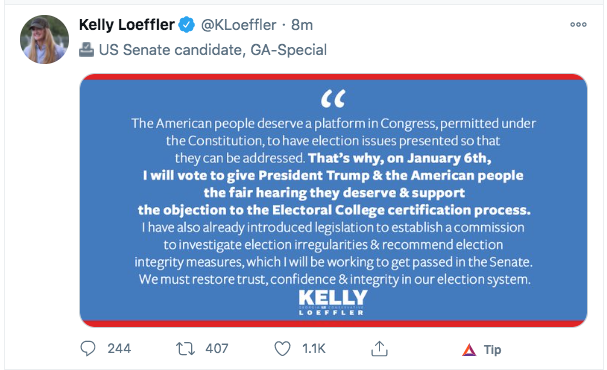The width and height of the screenshot is (607, 370).
Task: Click the Brave triangle Tip icon
Action: [x=469, y=349]
